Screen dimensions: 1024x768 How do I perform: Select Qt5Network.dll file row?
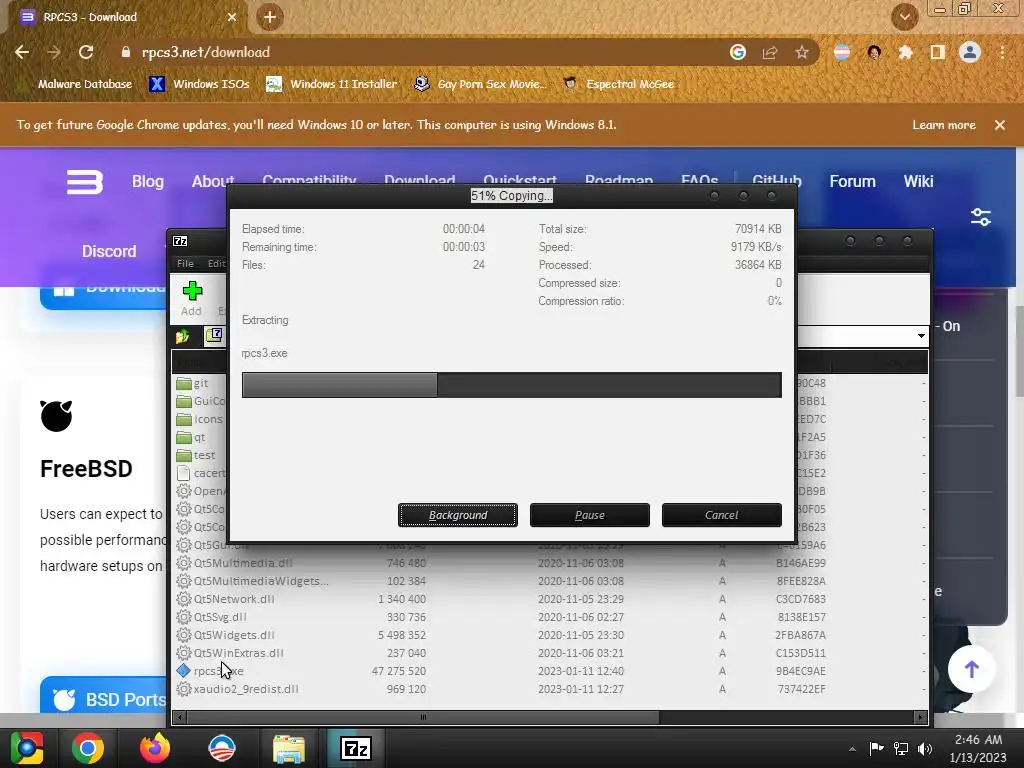pos(549,599)
